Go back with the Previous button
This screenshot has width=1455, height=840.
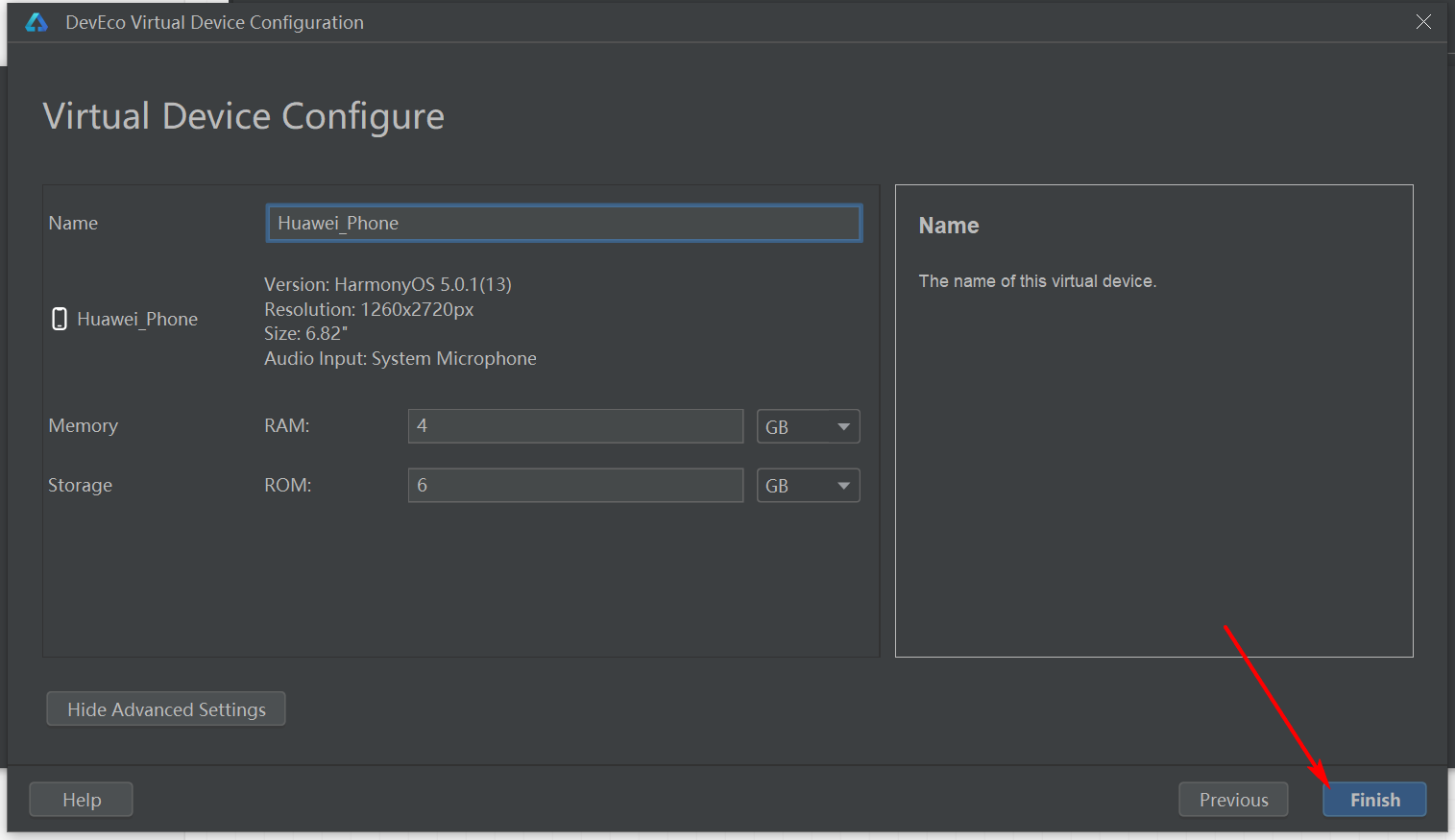click(1233, 800)
